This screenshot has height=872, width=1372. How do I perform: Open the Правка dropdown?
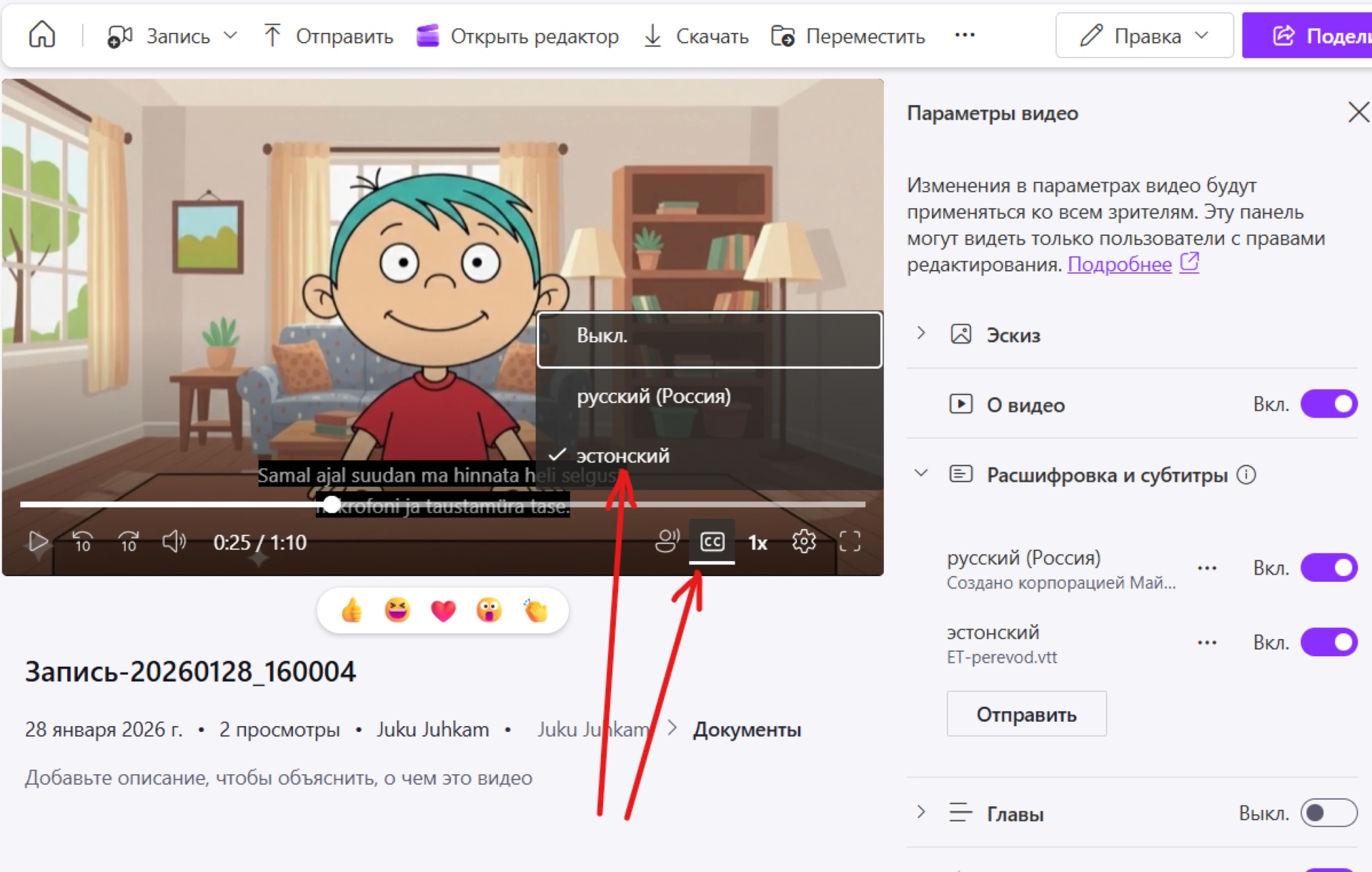click(1144, 35)
